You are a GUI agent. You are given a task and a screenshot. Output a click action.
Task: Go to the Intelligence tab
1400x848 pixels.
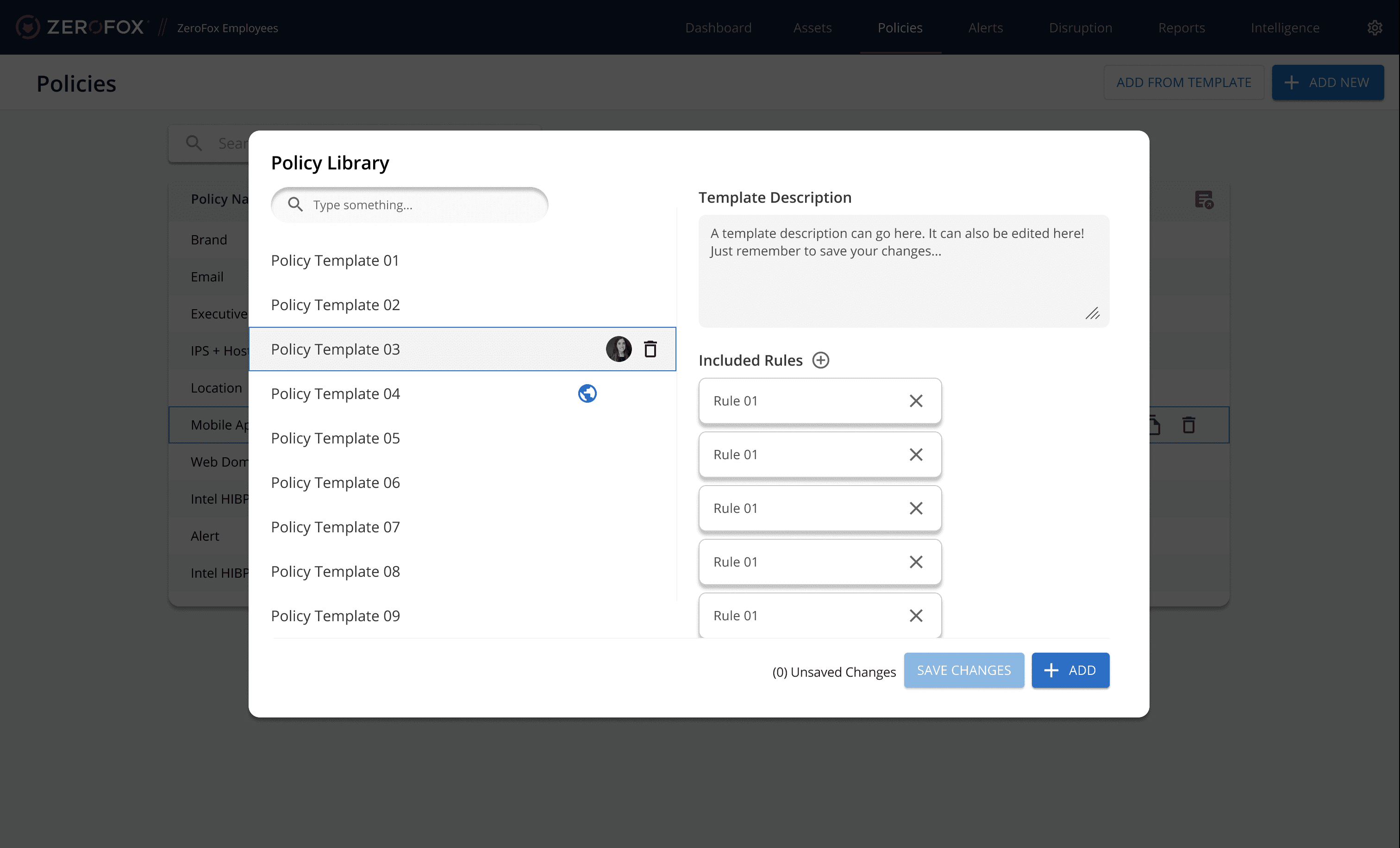pyautogui.click(x=1285, y=27)
